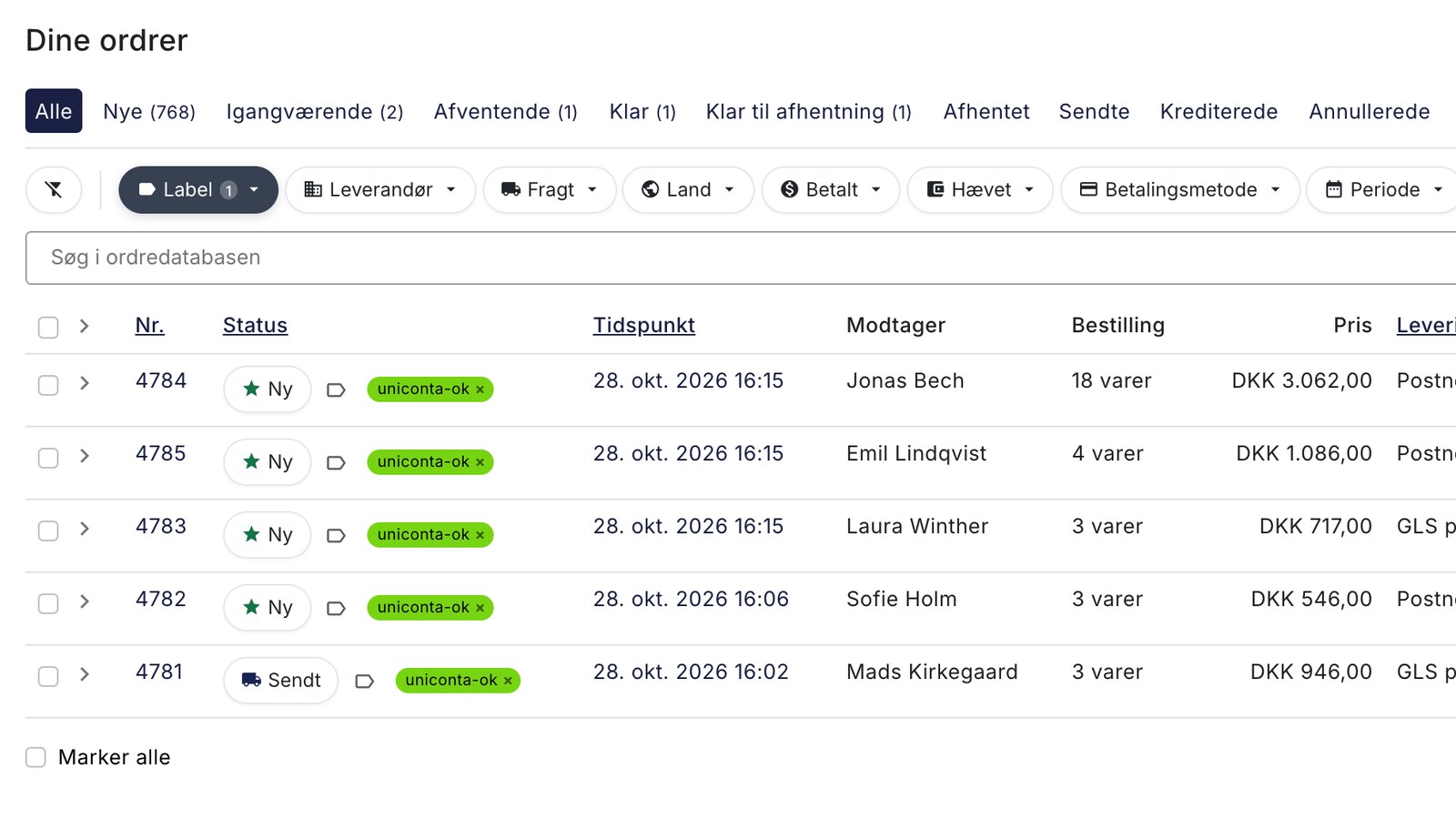
Task: Open the Betalt filter dropdown
Action: (831, 189)
